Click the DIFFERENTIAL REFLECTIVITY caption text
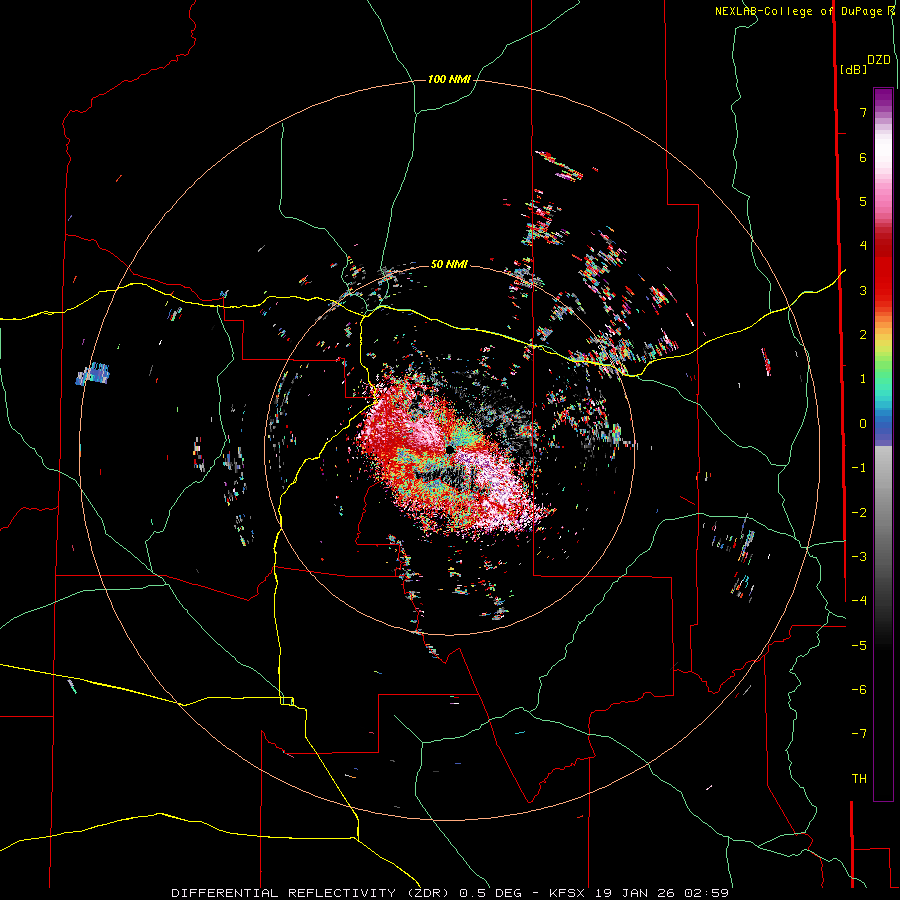The width and height of the screenshot is (900, 900). tap(284, 893)
